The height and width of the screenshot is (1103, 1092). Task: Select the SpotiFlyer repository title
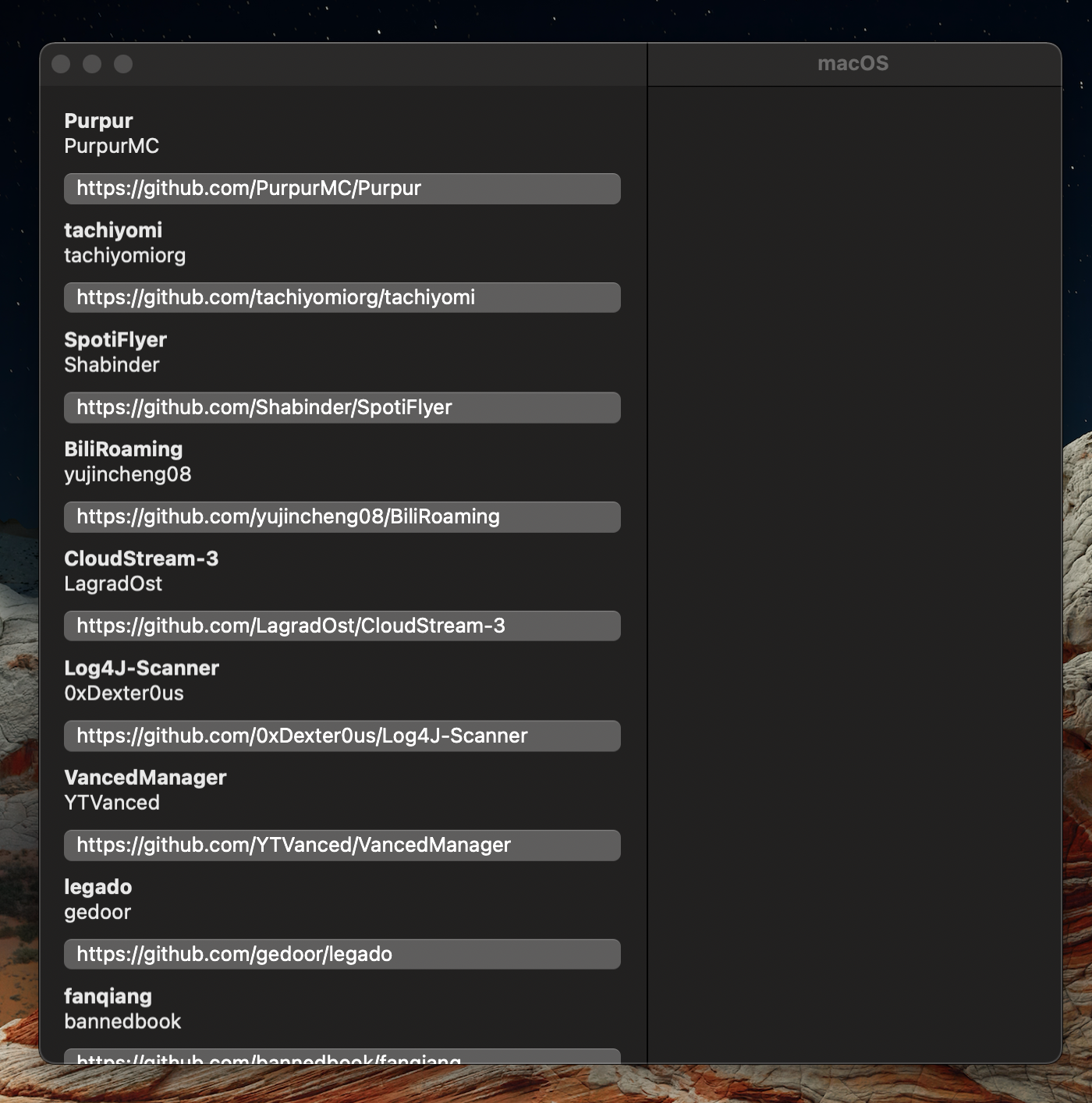[x=115, y=340]
